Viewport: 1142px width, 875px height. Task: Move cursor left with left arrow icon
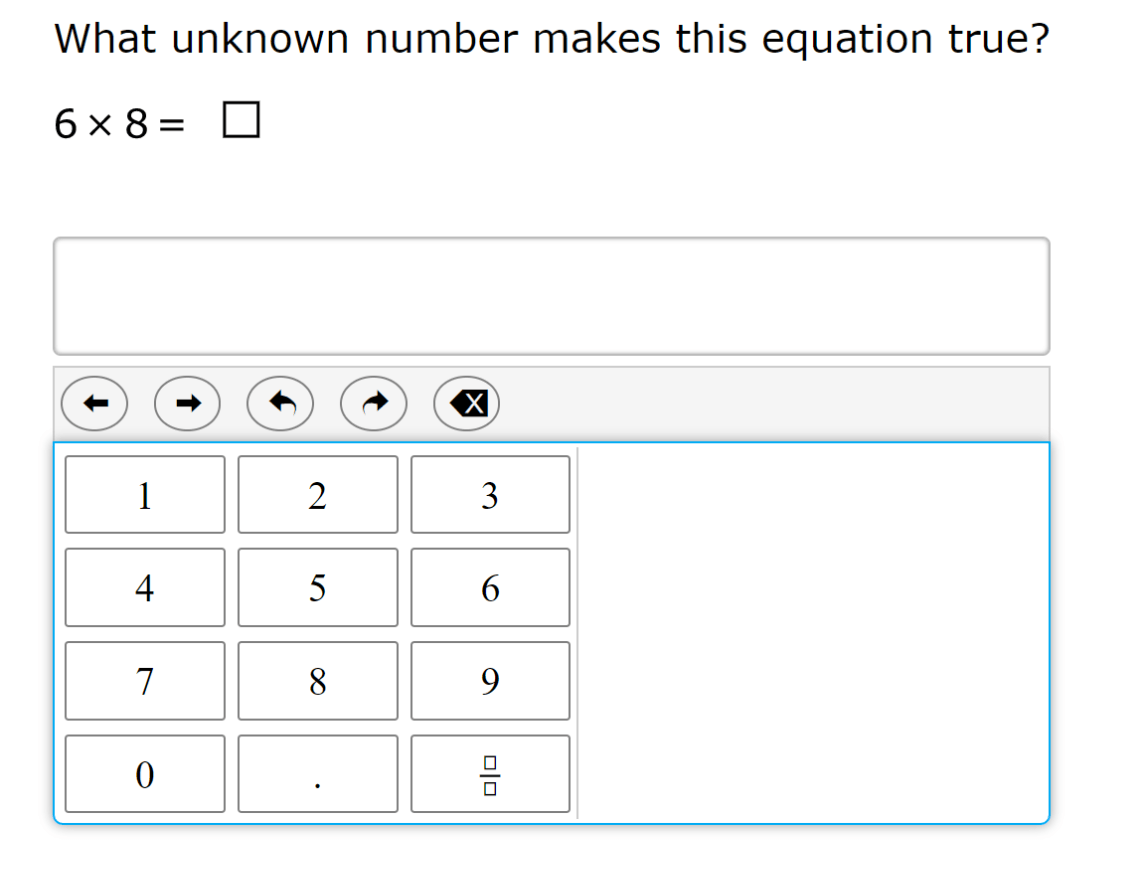point(95,404)
